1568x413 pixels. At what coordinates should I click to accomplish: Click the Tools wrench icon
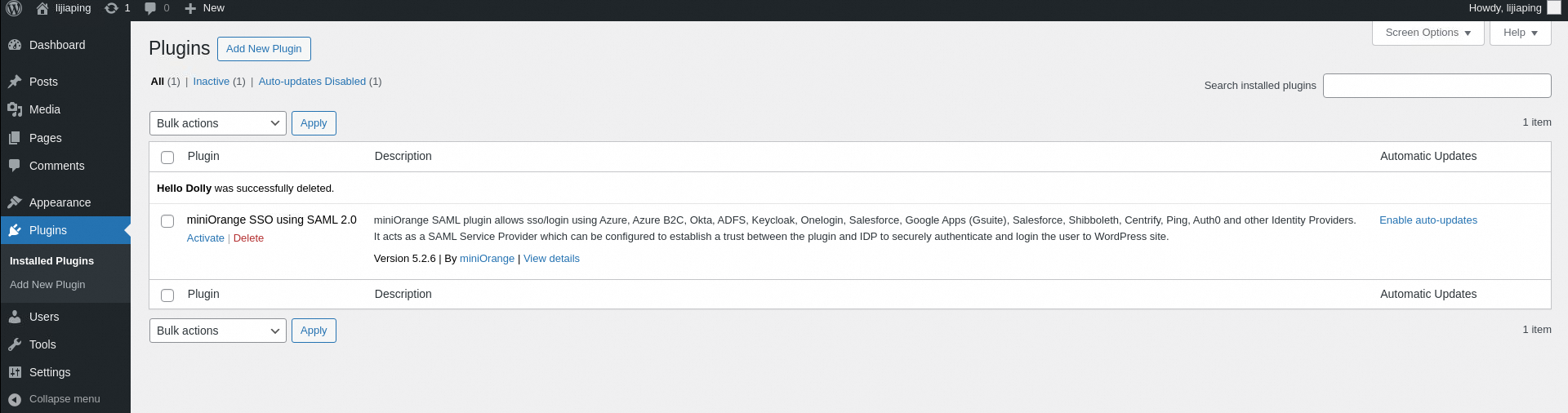point(15,344)
